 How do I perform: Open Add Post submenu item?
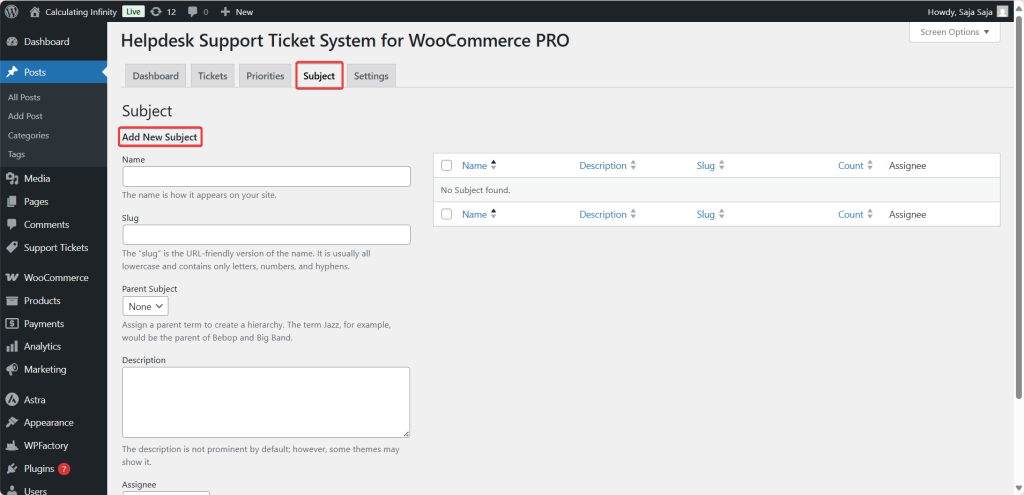[25, 116]
